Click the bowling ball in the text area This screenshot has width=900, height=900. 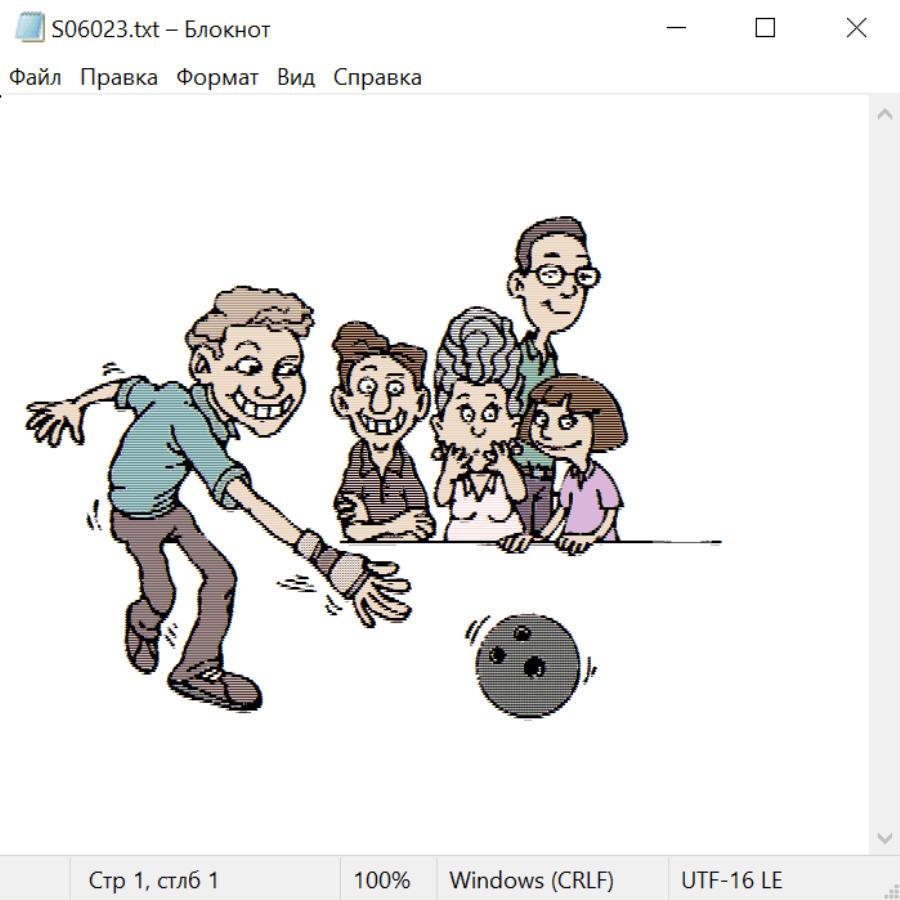tap(526, 666)
